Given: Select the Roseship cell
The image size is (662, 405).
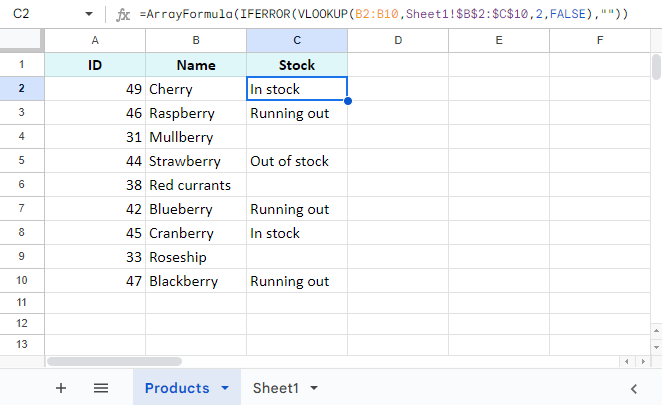Looking at the screenshot, I should coord(196,257).
